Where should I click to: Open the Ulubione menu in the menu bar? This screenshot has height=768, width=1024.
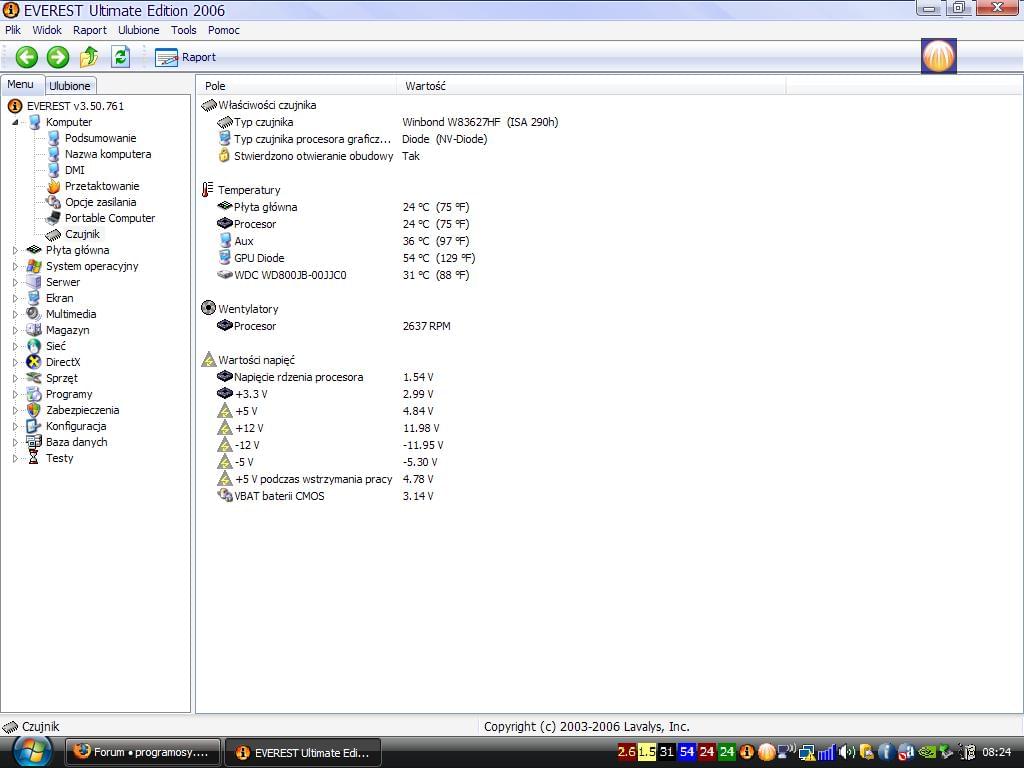pyautogui.click(x=138, y=30)
